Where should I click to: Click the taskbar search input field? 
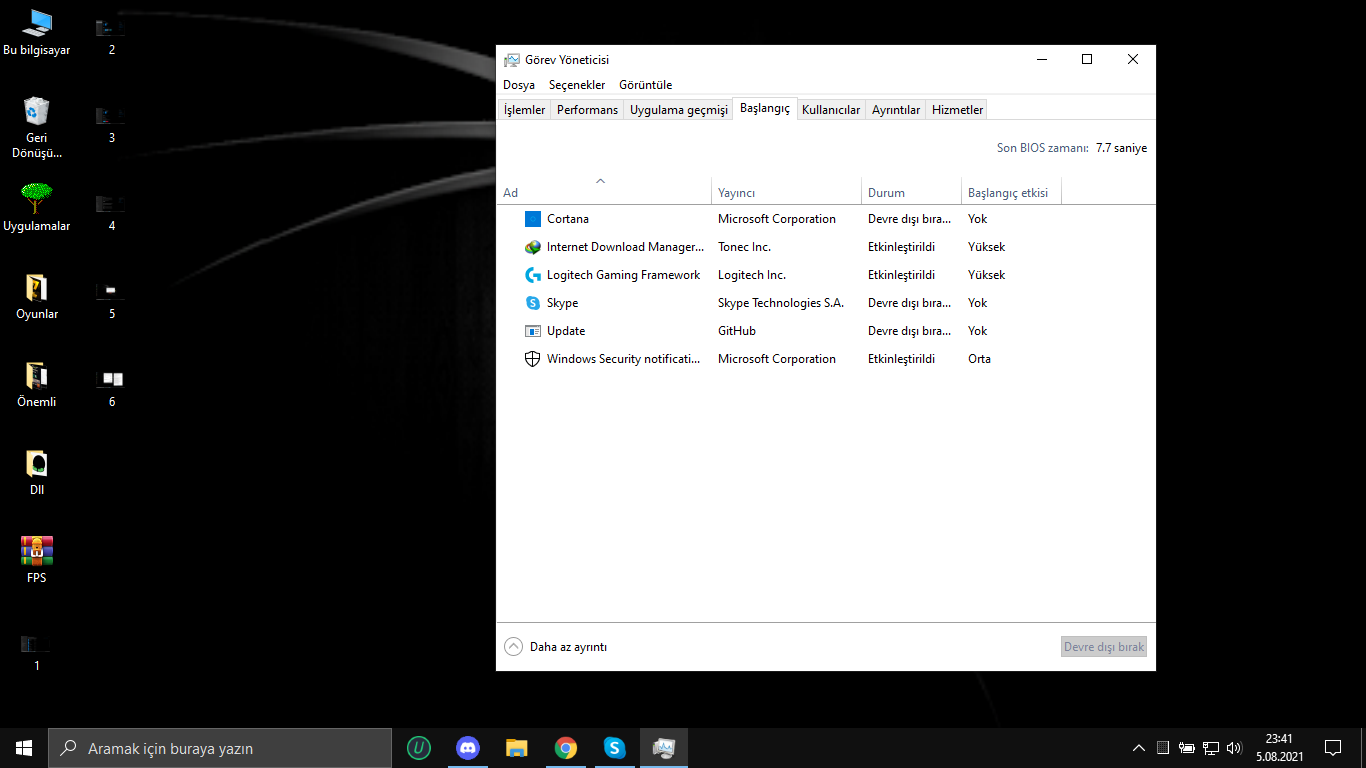[220, 748]
